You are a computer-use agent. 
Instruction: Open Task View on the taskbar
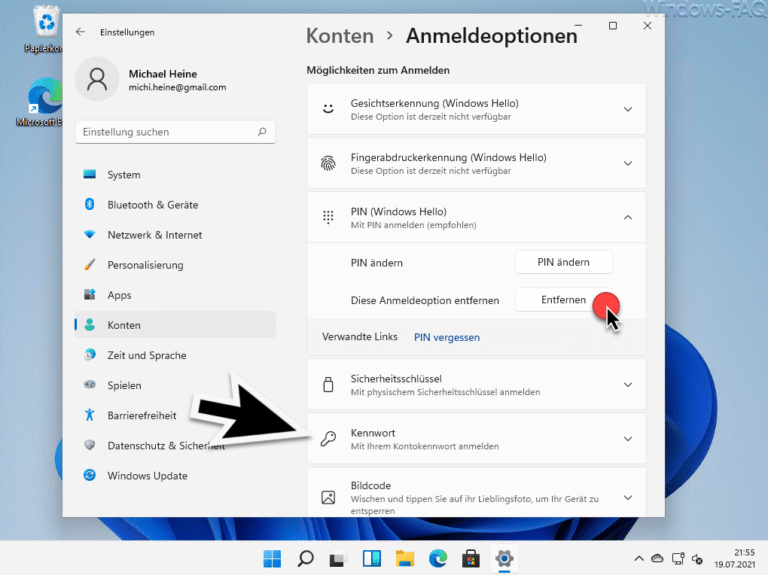coord(338,558)
